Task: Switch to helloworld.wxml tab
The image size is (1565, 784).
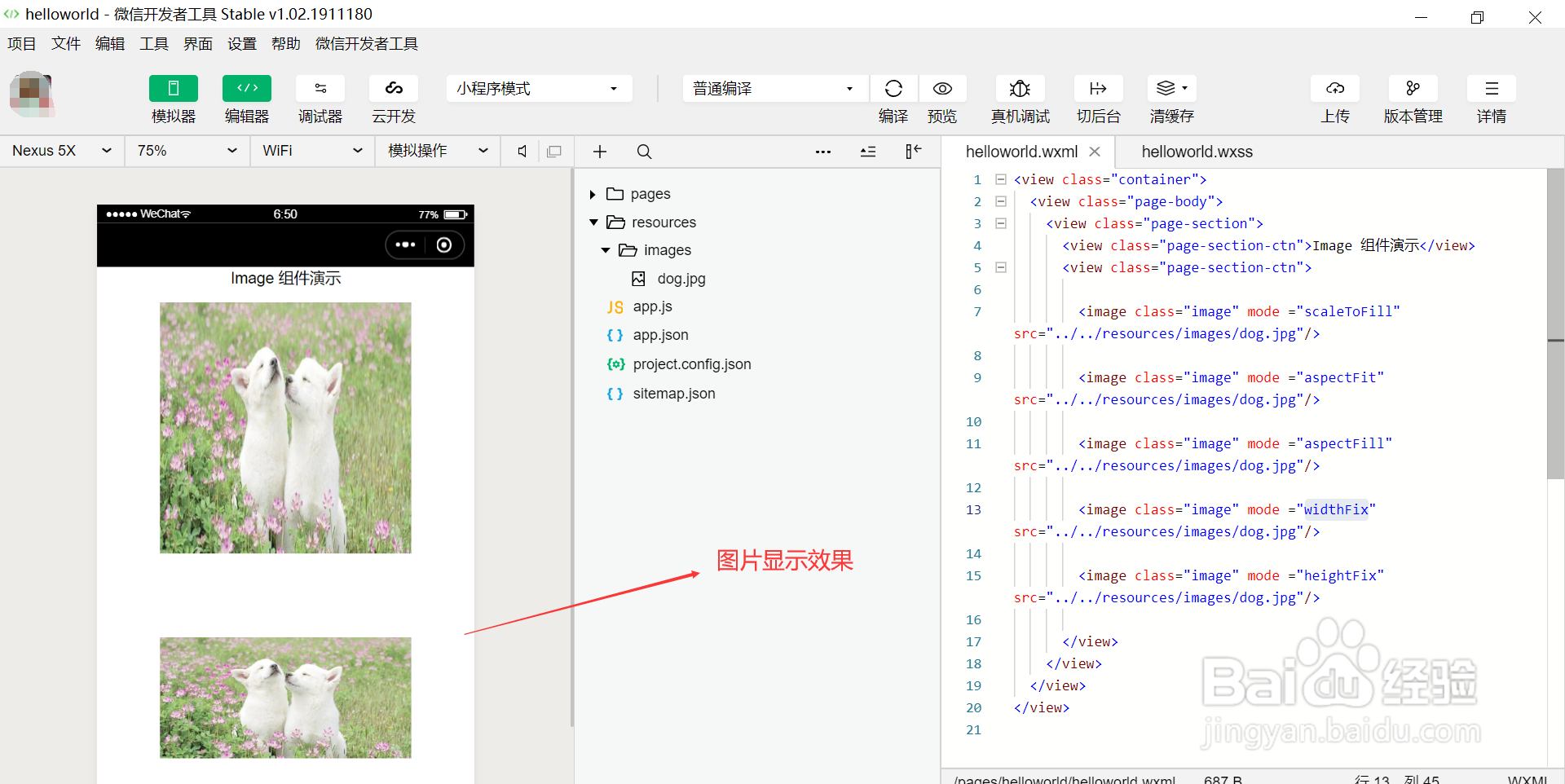Action: tap(1021, 152)
